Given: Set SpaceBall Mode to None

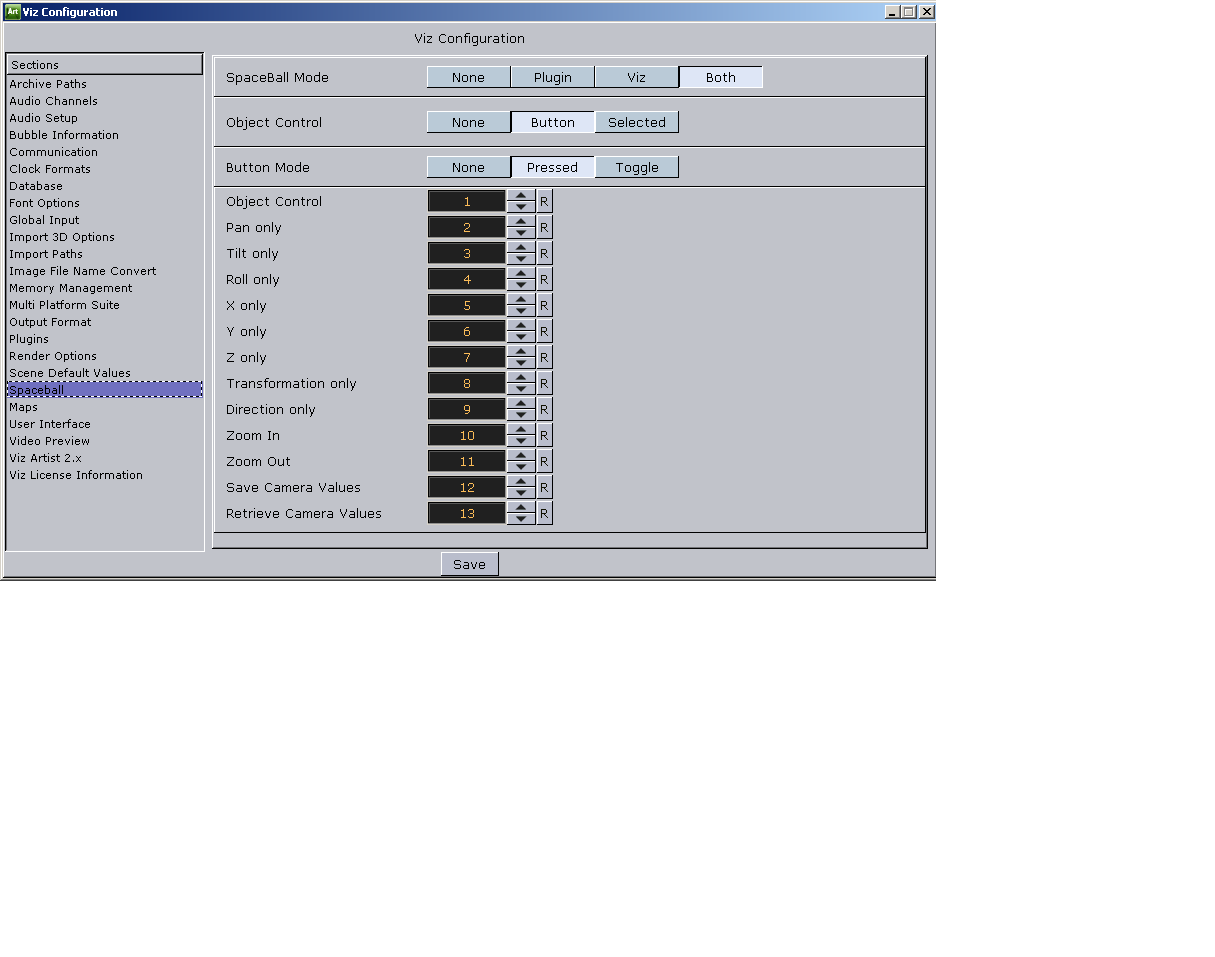Looking at the screenshot, I should (x=468, y=78).
